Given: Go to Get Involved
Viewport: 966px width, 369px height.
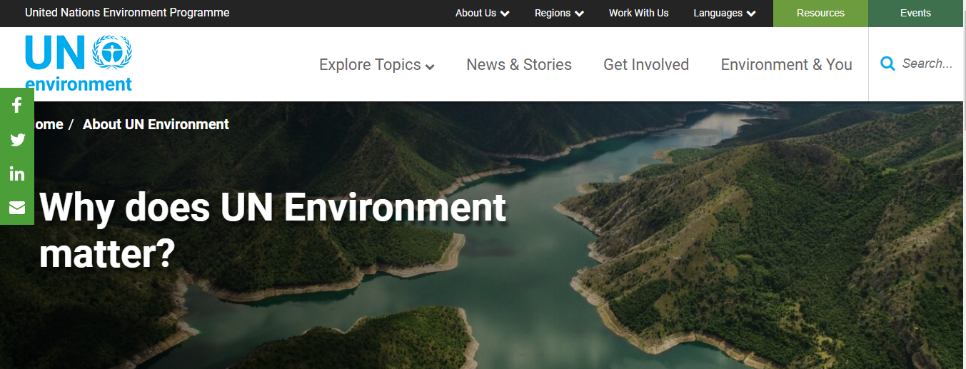Looking at the screenshot, I should 646,65.
